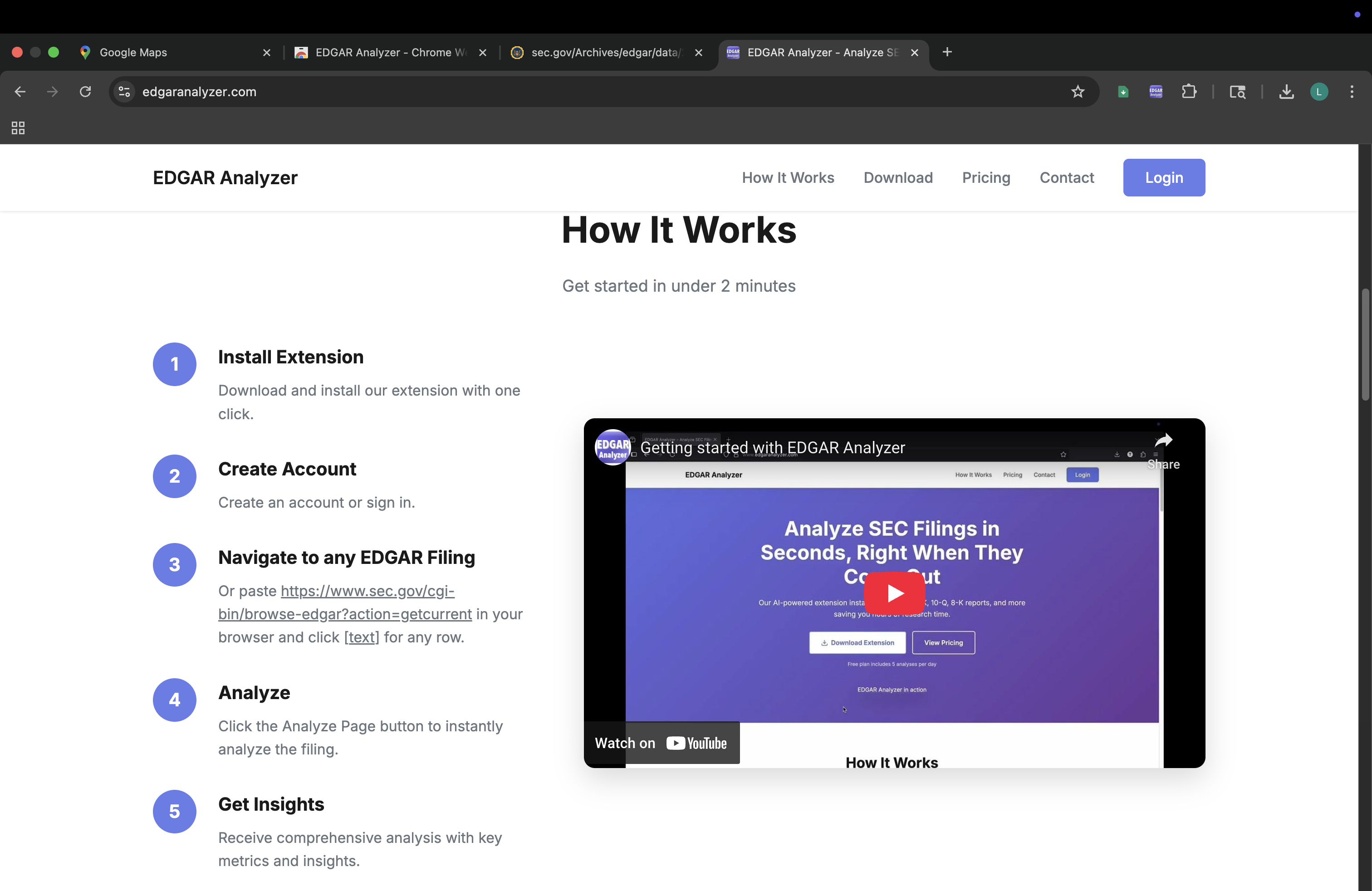Click the How It Works main heading
1372x891 pixels.
click(678, 230)
